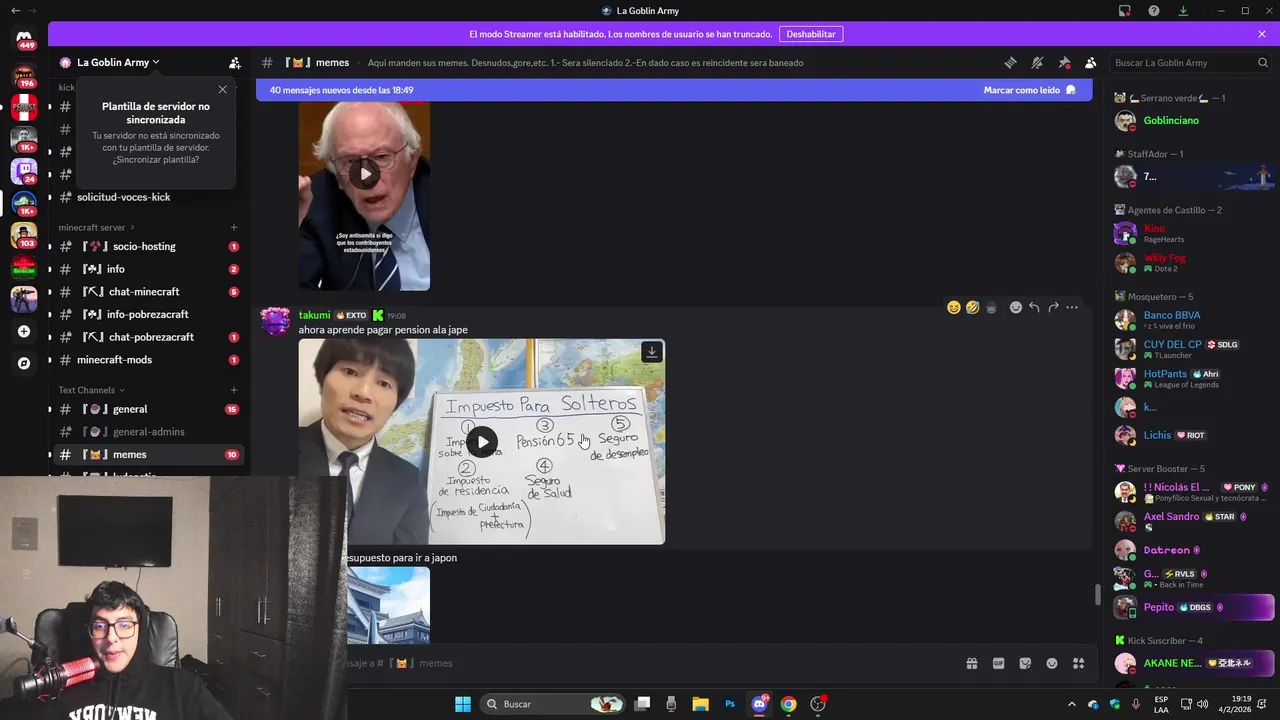
Task: Toggle system volume in the tray
Action: 1202,704
